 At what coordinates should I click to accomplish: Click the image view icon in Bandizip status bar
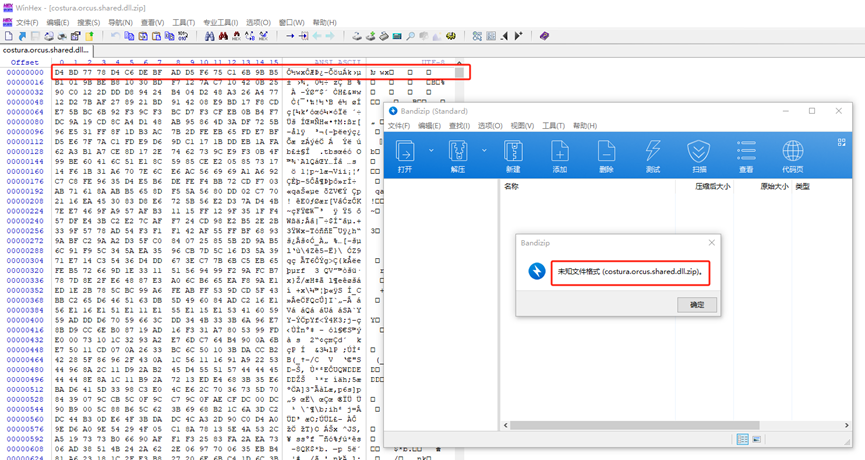756,439
